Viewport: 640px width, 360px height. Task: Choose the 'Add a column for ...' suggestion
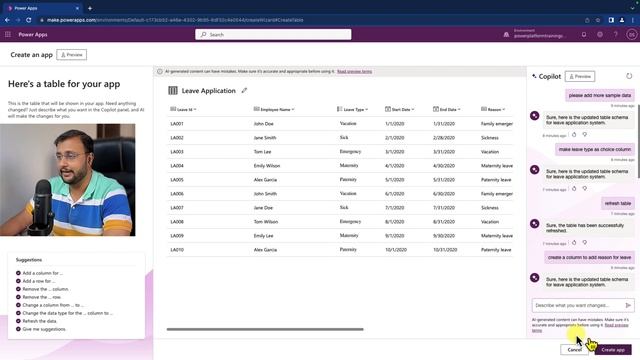click(42, 273)
